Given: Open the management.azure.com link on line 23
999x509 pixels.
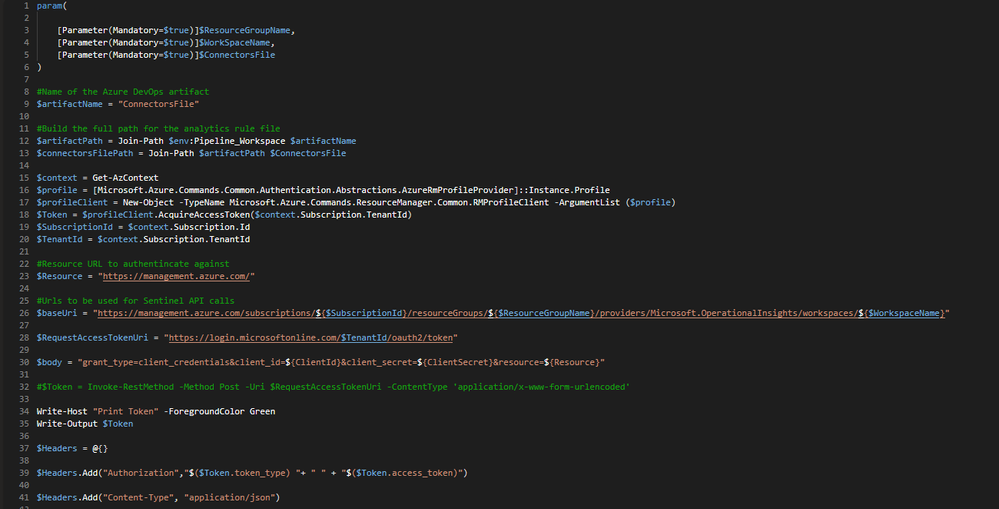Looking at the screenshot, I should tap(176, 276).
